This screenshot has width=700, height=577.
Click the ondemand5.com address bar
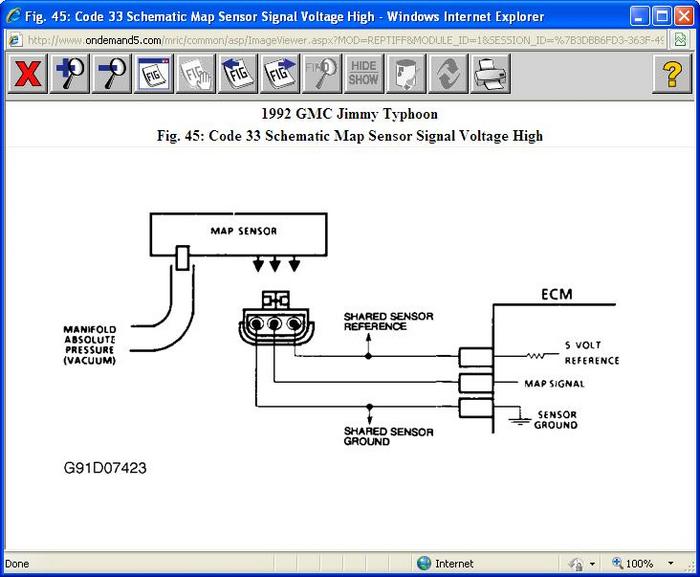336,40
